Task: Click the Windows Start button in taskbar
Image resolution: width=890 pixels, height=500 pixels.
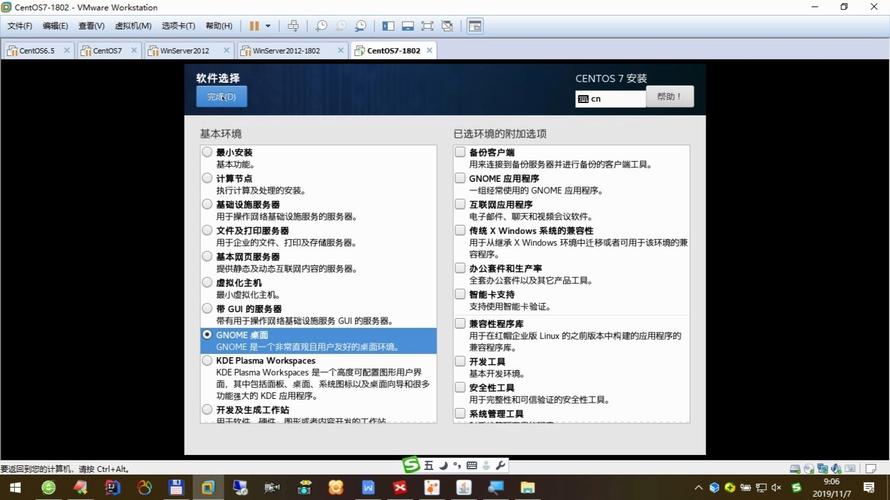Action: point(13,487)
